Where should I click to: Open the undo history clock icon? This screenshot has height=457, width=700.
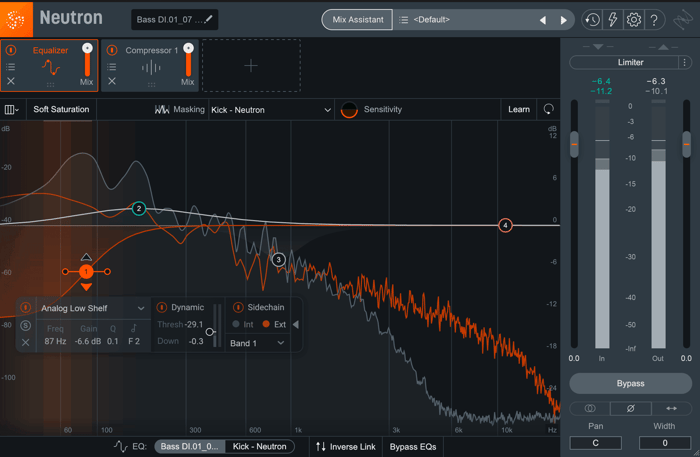[592, 20]
